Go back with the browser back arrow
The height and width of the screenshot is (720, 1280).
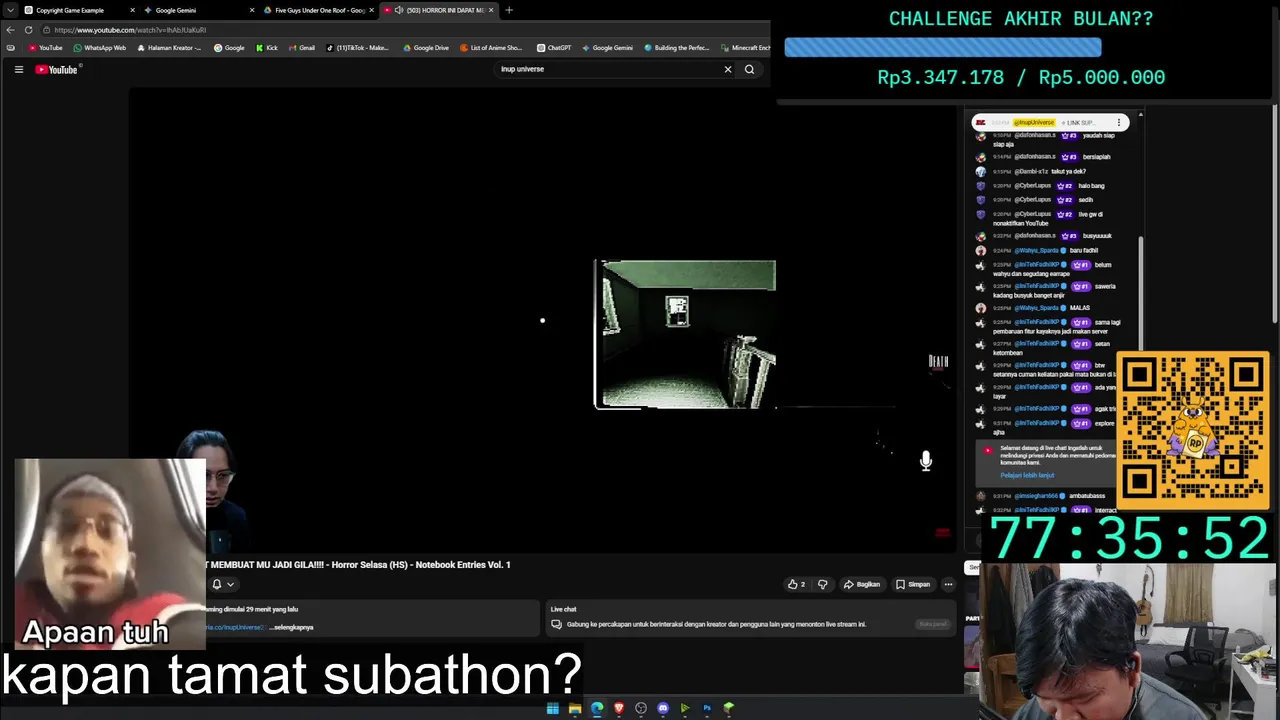10,30
